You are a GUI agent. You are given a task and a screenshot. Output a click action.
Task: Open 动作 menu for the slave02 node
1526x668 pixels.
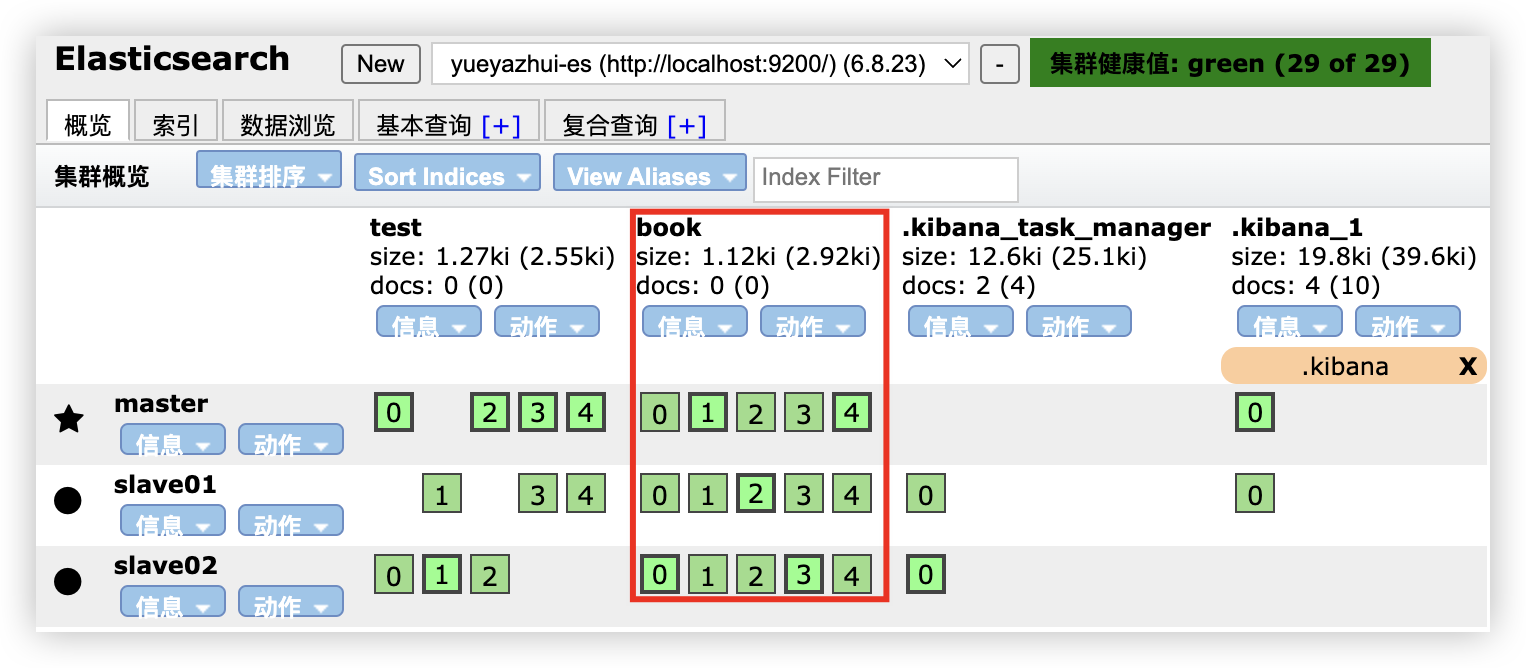291,602
